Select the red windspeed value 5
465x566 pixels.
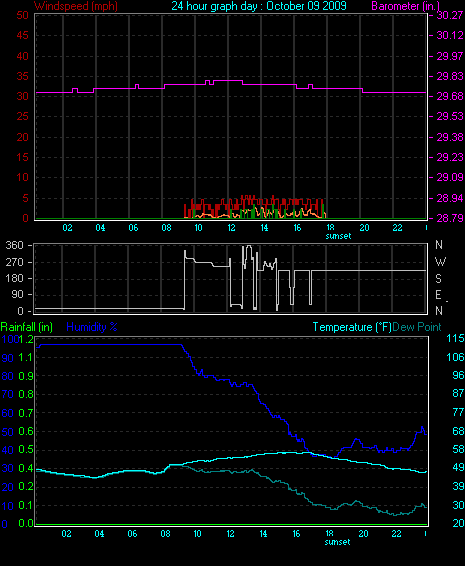point(25,198)
